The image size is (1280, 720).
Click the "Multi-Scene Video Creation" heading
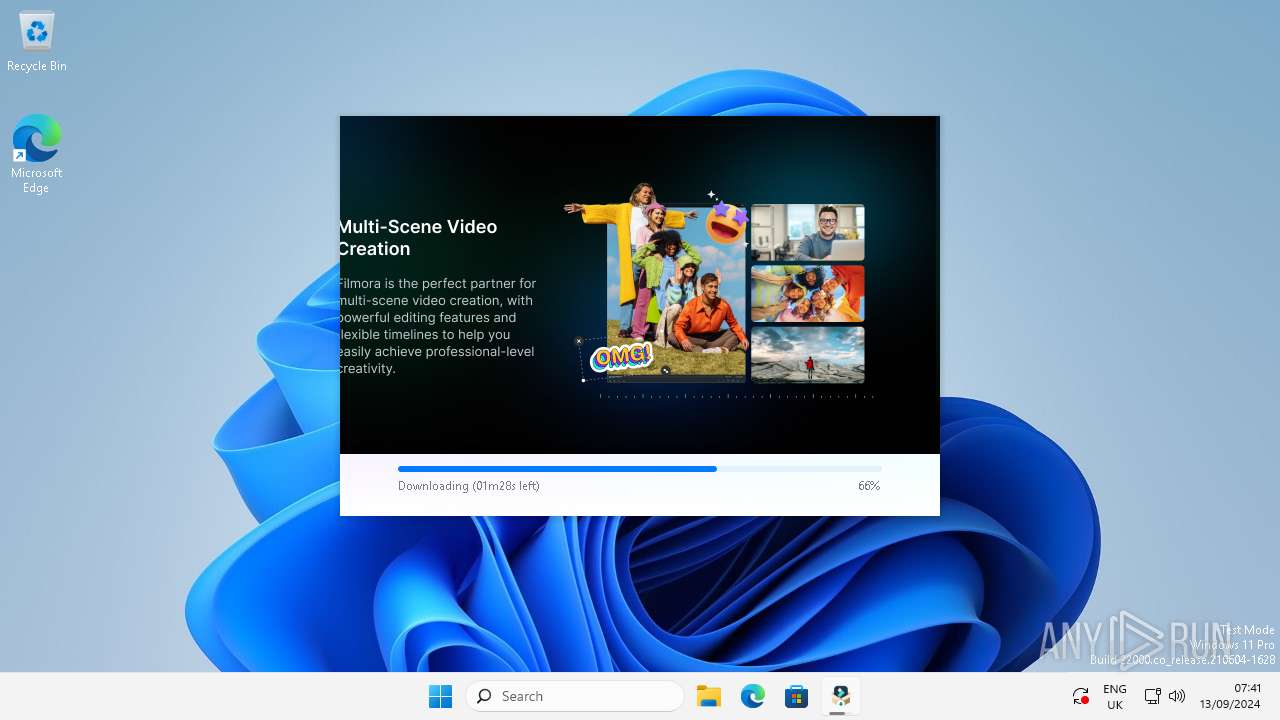point(418,238)
